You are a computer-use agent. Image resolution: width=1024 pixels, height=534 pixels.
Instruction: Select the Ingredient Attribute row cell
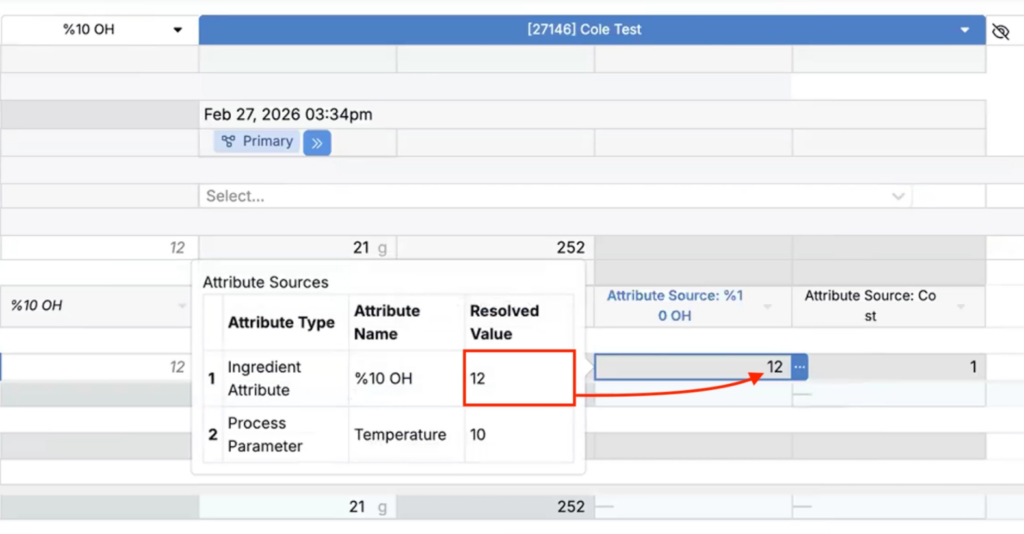coord(285,378)
